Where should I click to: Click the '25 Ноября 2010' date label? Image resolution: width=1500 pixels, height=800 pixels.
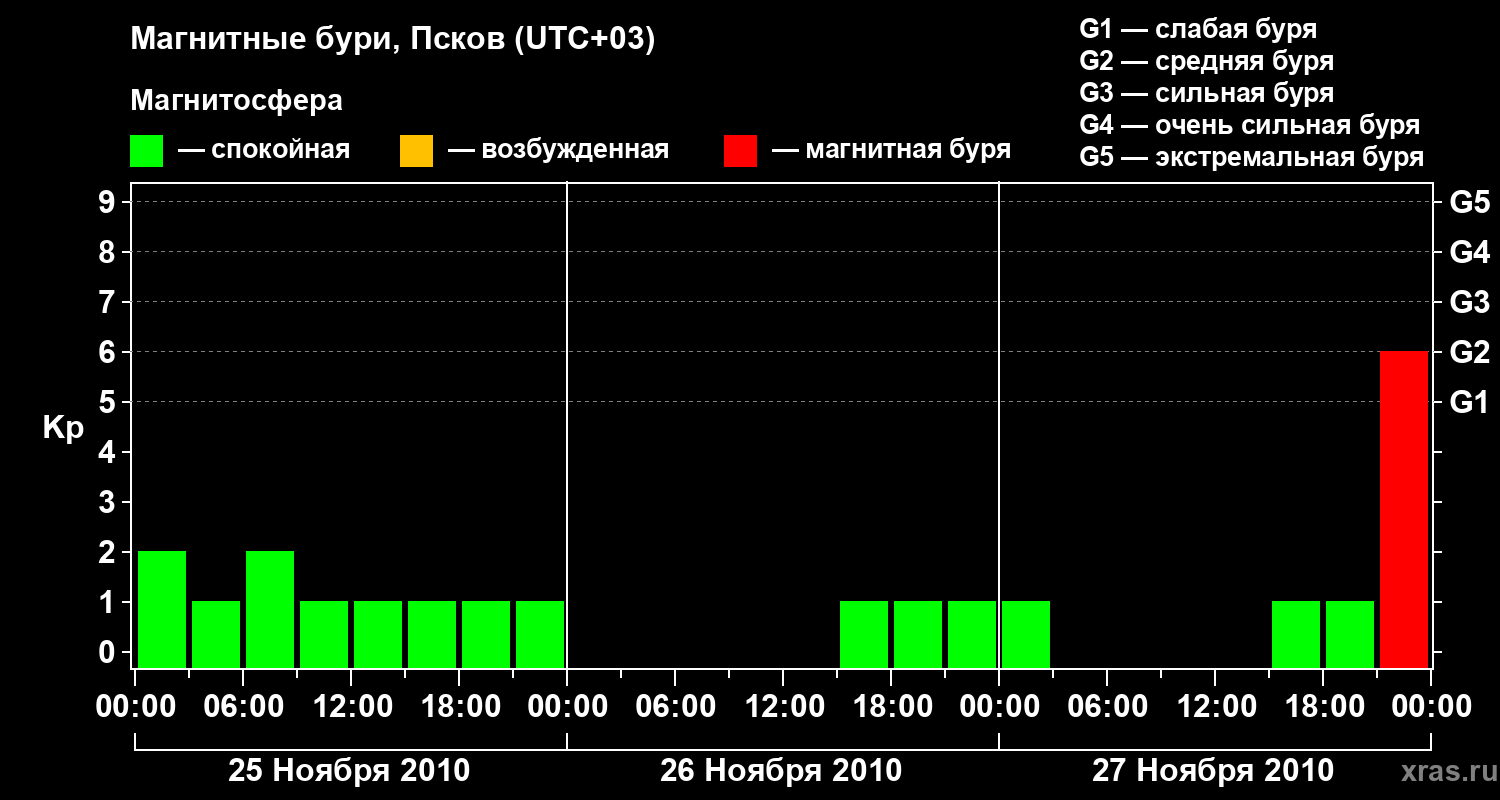tap(349, 771)
